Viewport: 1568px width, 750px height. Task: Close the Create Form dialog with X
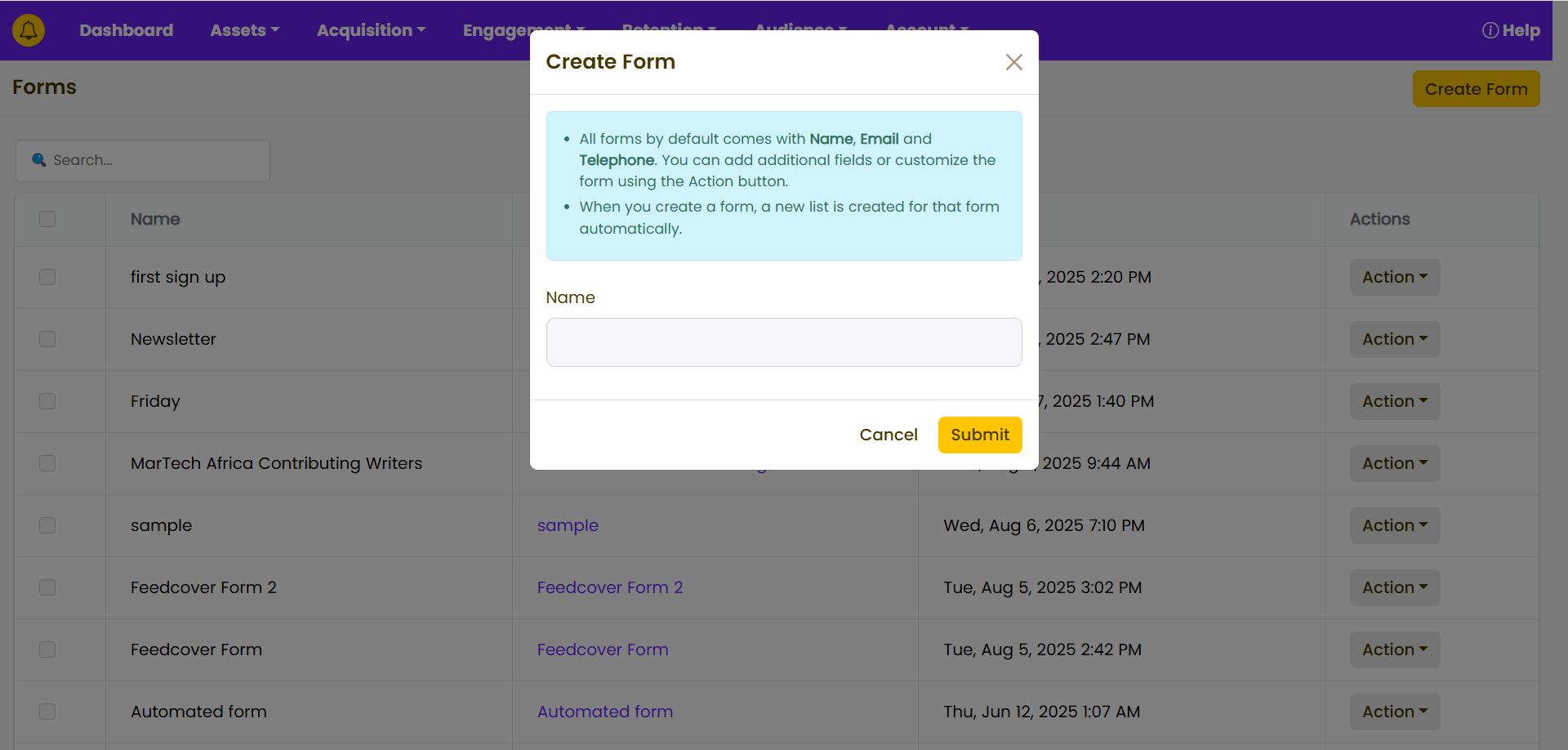1013,62
